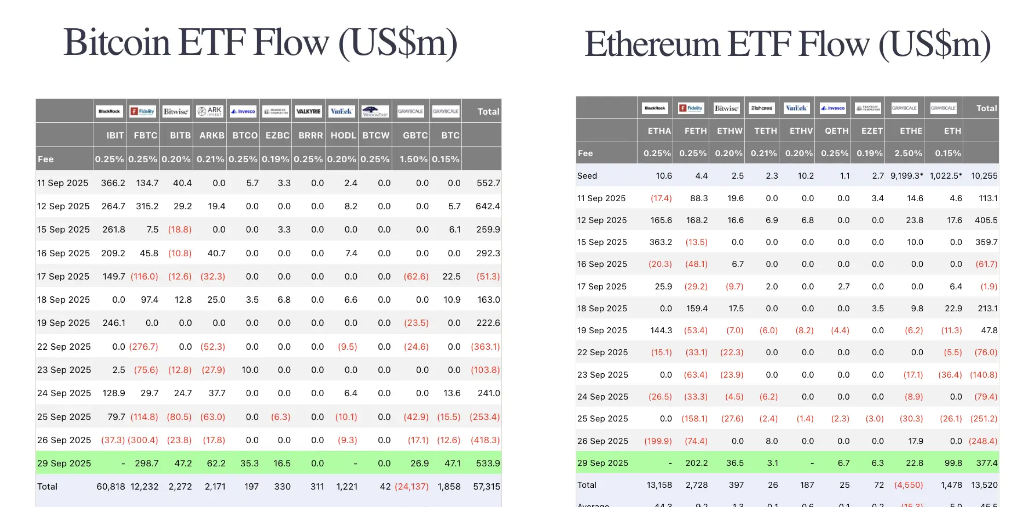1016x518 pixels.
Task: Select the IBIT ticker column header
Action: [115, 133]
